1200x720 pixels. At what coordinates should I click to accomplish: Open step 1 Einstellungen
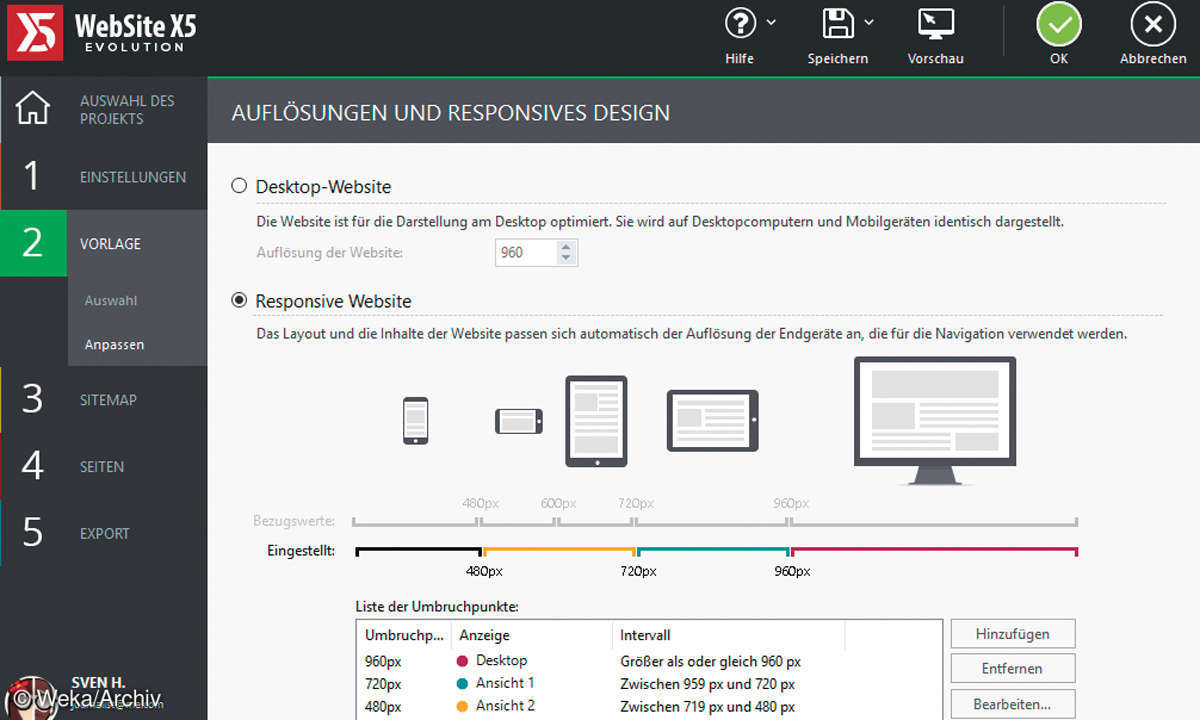pos(104,177)
